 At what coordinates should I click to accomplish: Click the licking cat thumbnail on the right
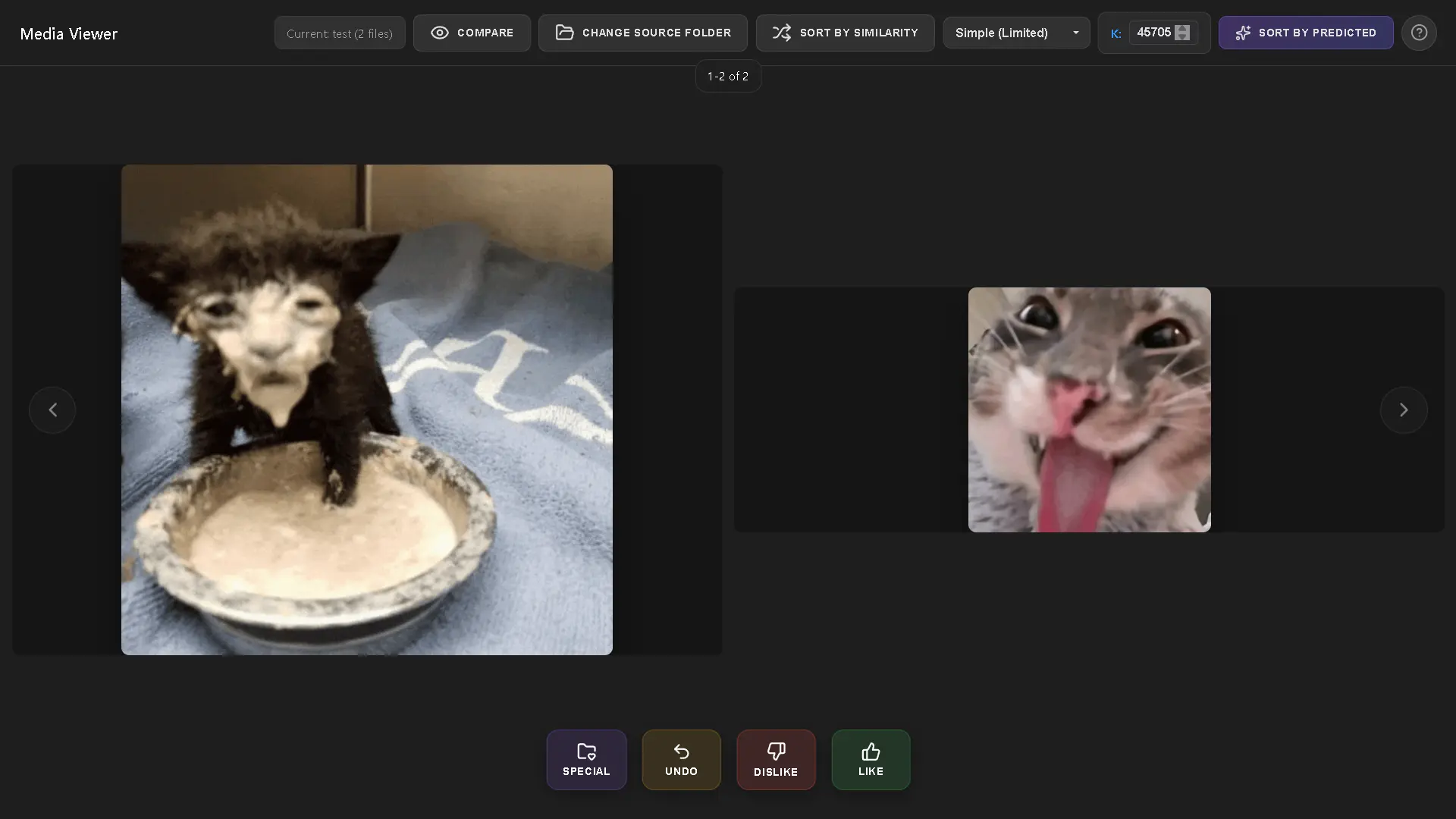tap(1088, 409)
